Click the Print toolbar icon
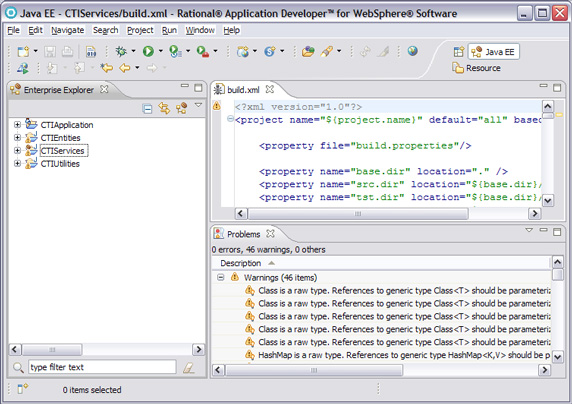 [67, 51]
